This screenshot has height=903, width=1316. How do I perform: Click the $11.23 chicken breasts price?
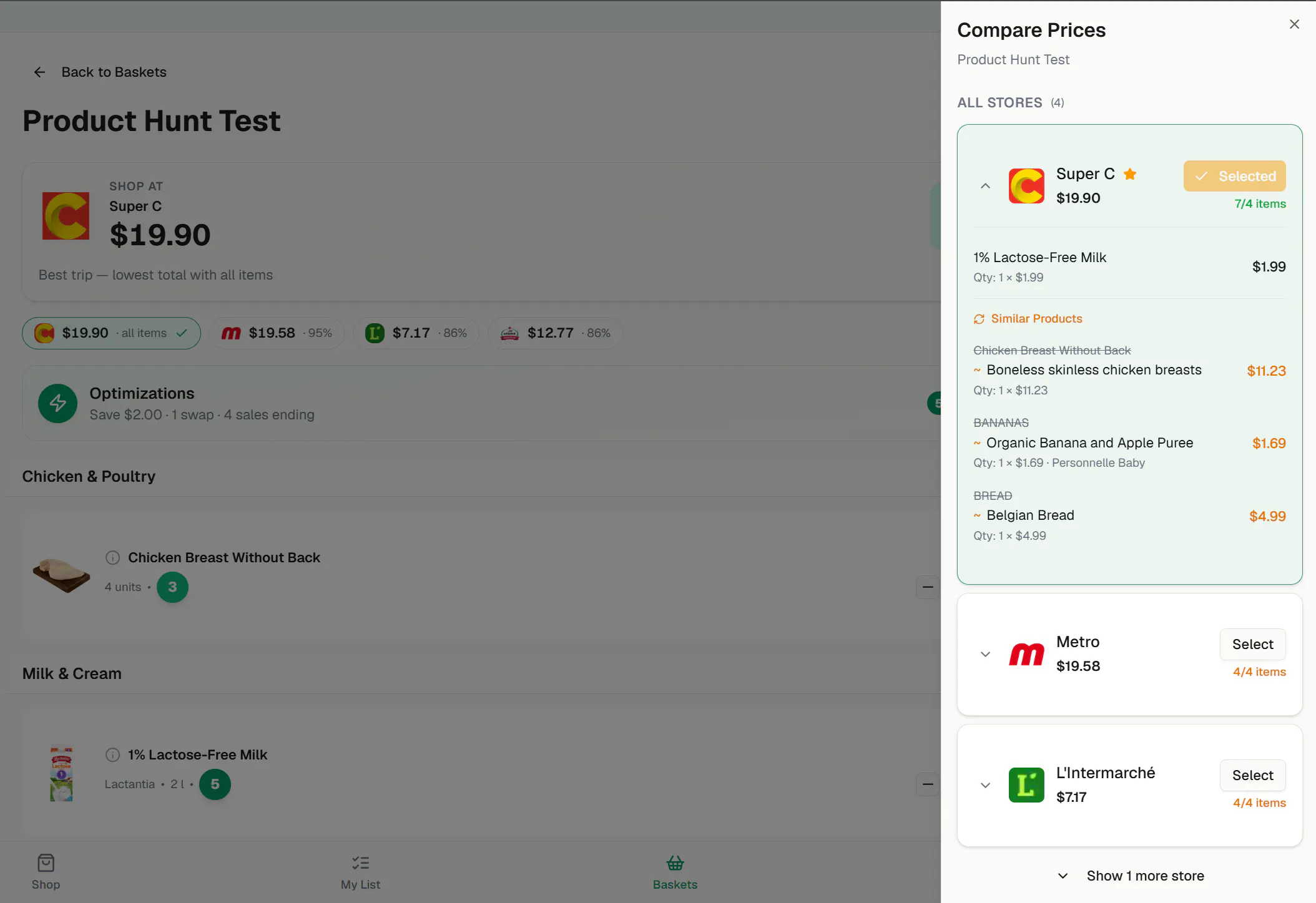[x=1266, y=371]
